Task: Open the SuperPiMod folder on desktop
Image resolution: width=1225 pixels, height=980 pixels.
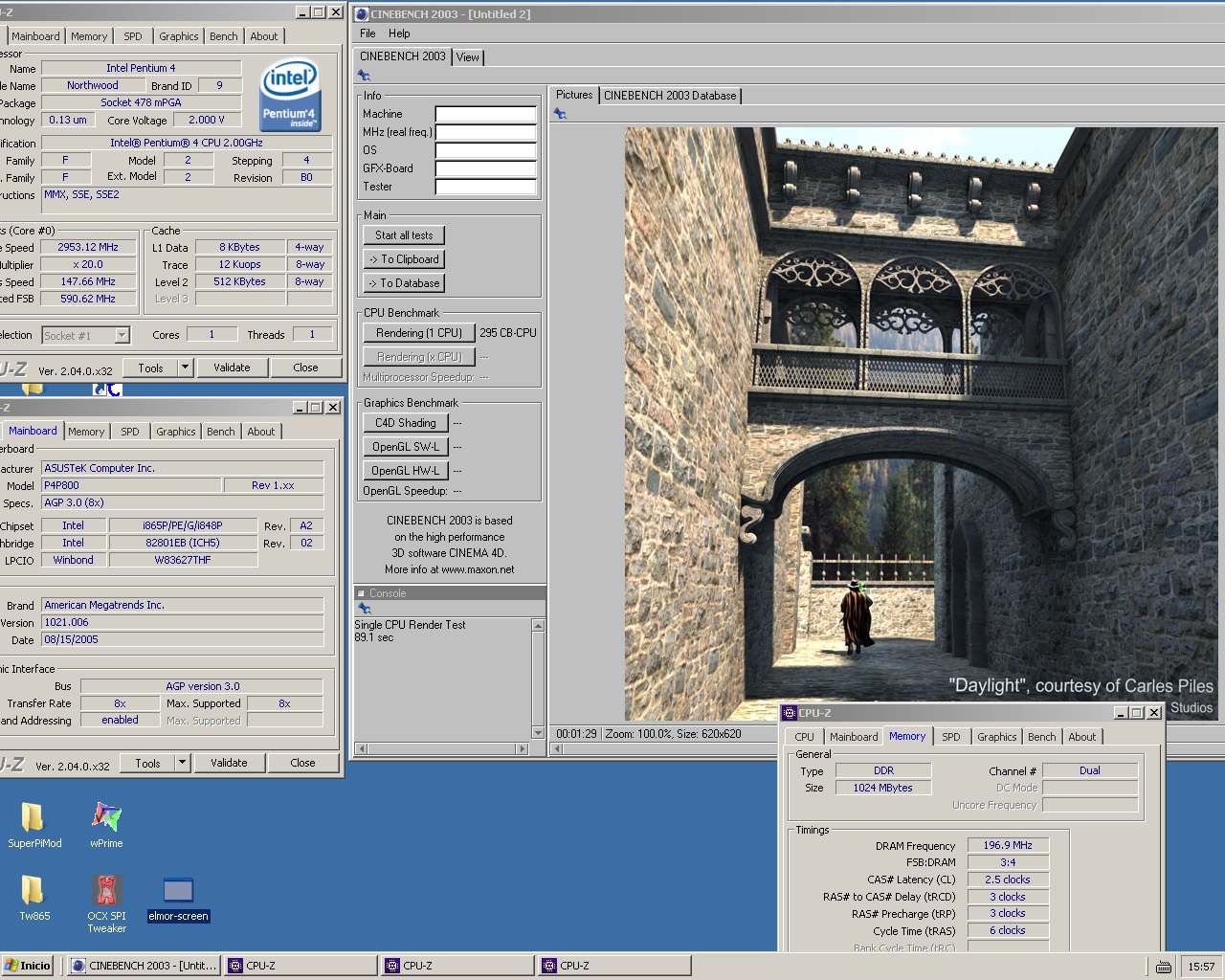Action: (x=33, y=825)
